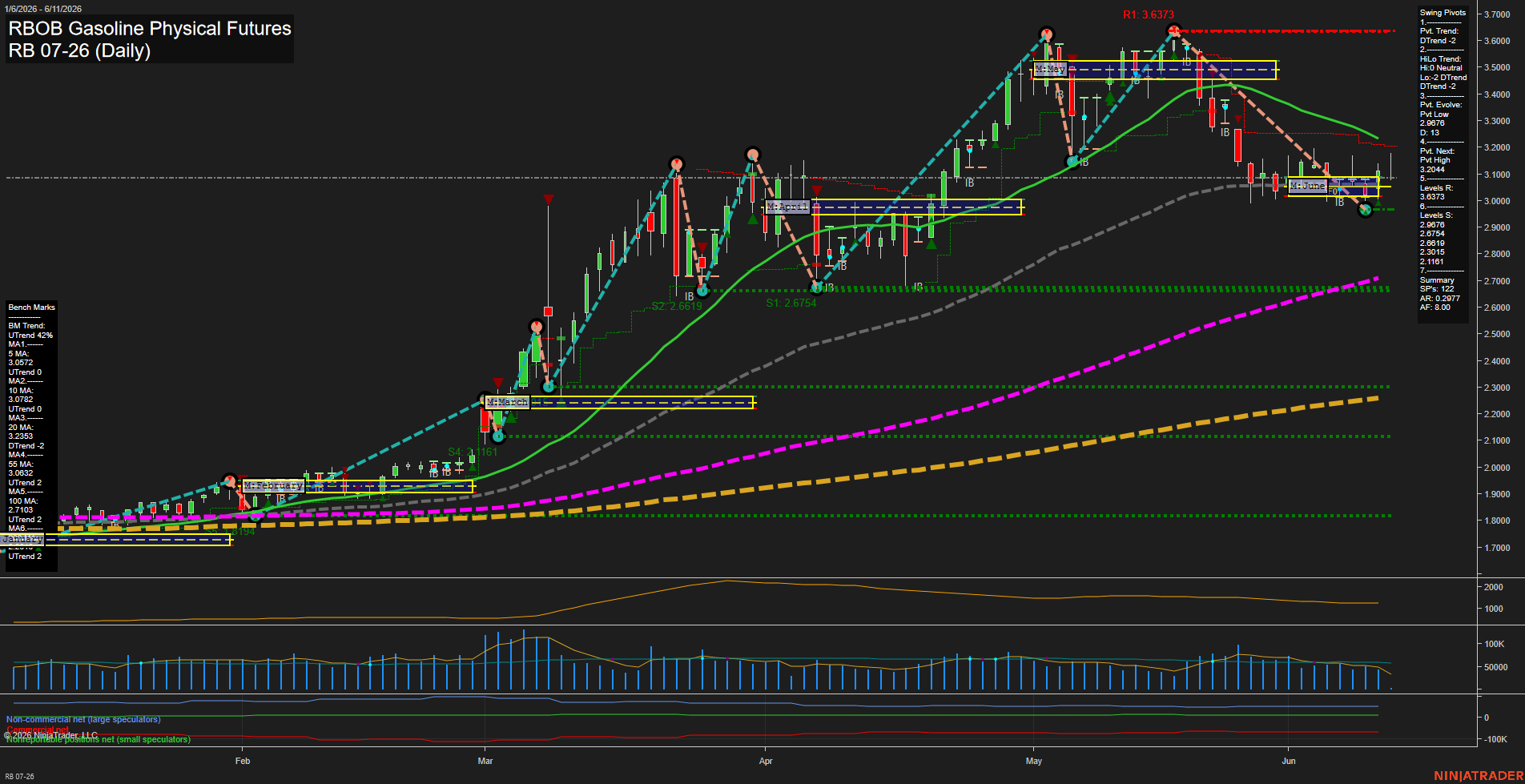Click the Feb label on the time axis

tap(243, 761)
